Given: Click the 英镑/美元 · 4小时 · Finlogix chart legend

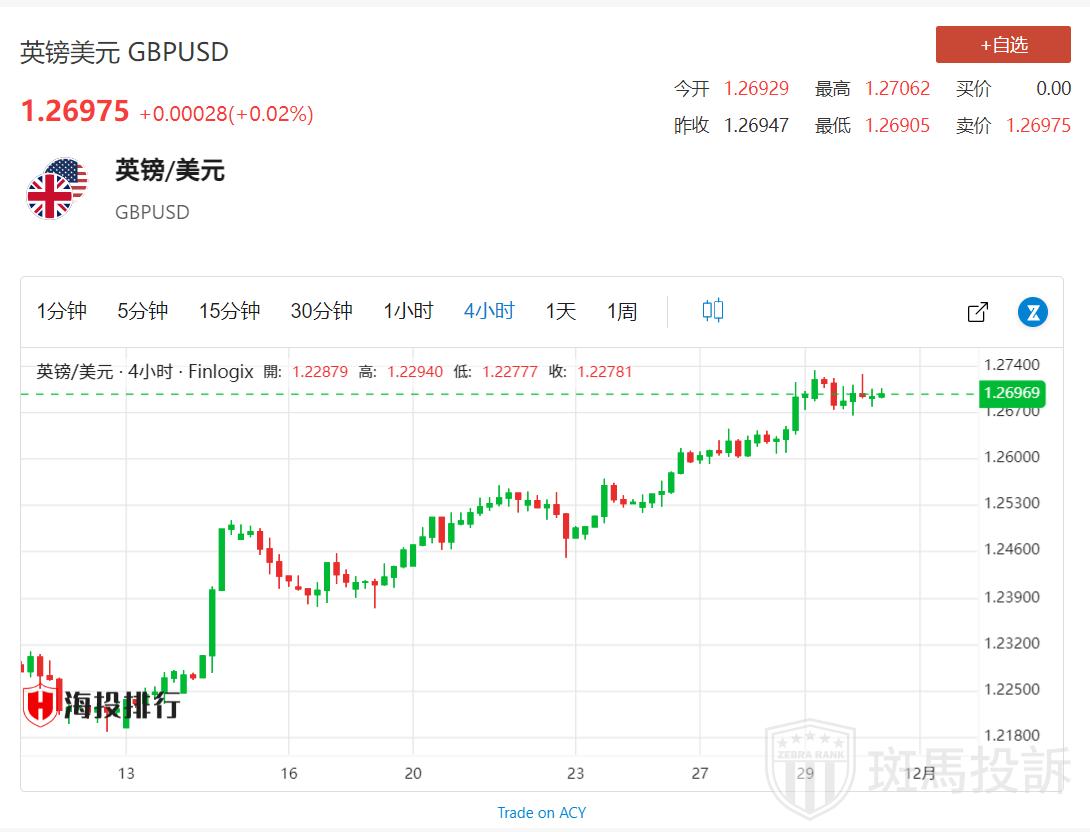Looking at the screenshot, I should point(145,371).
